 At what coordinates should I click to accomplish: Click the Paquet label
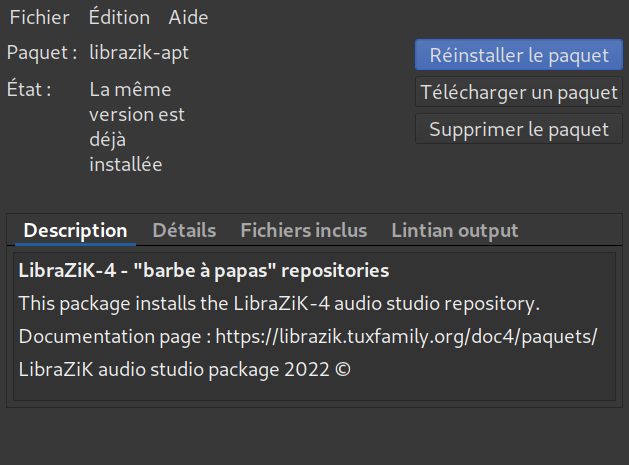click(x=42, y=52)
